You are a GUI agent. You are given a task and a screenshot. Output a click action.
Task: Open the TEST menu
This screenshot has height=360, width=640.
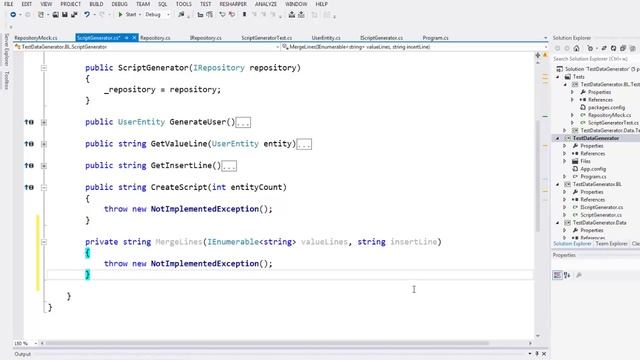(x=206, y=4)
